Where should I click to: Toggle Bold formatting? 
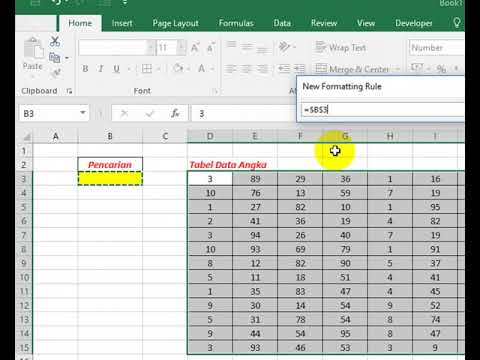[85, 69]
